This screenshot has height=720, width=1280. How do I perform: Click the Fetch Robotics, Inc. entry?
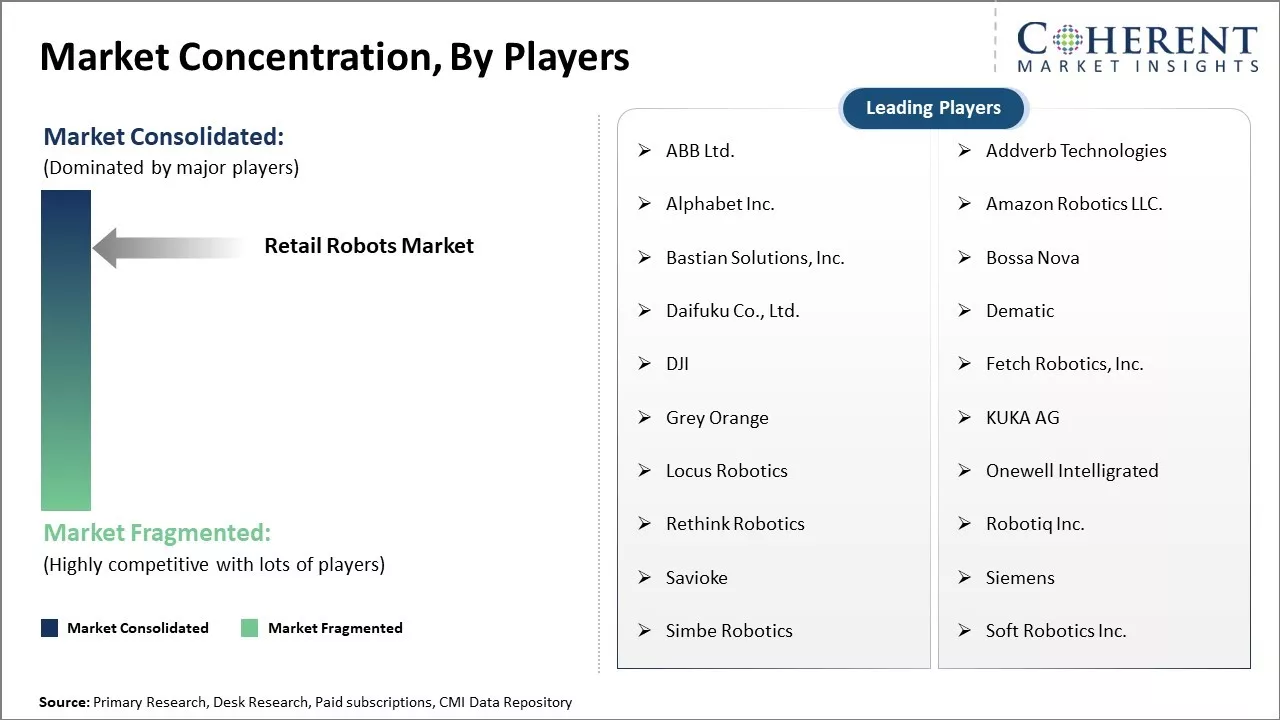(1064, 364)
